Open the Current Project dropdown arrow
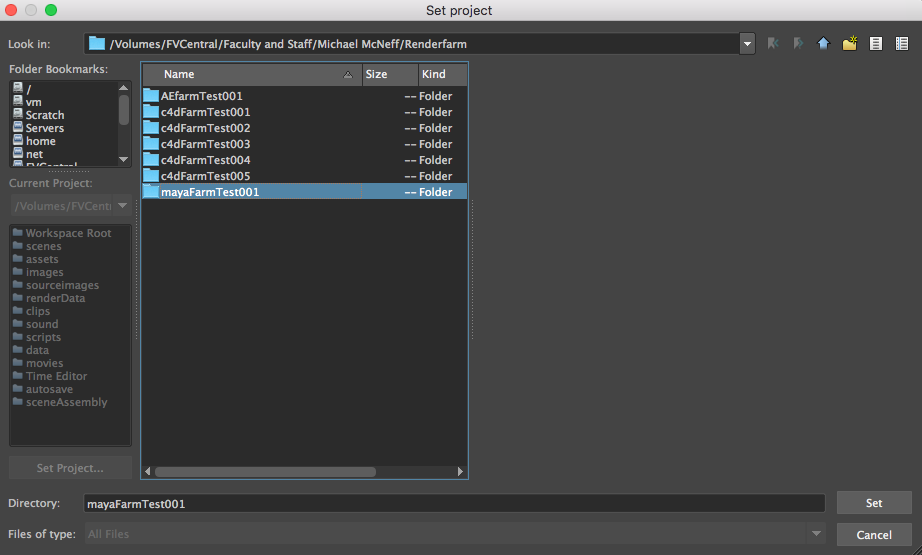This screenshot has height=555, width=922. click(122, 206)
